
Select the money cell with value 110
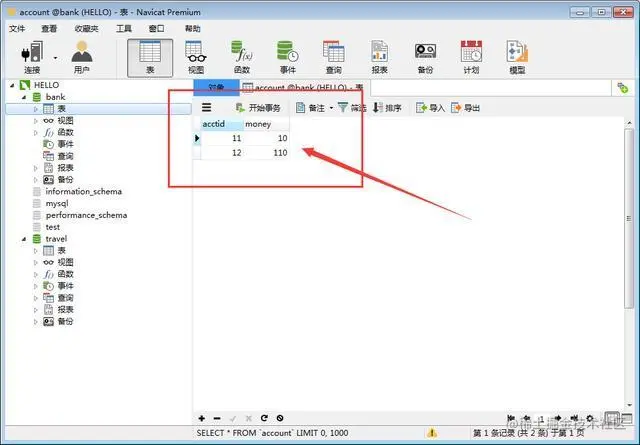click(x=267, y=153)
